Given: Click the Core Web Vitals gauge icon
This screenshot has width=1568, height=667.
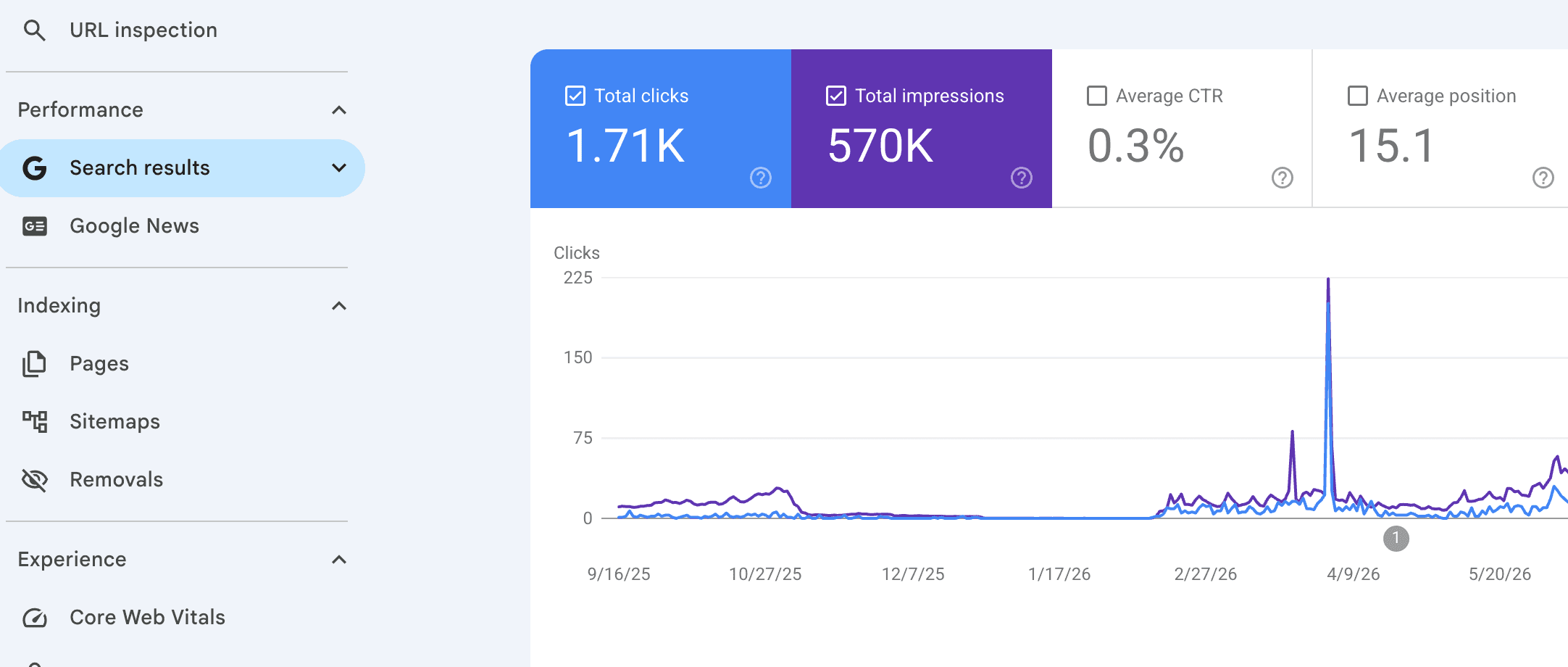Looking at the screenshot, I should [x=34, y=618].
